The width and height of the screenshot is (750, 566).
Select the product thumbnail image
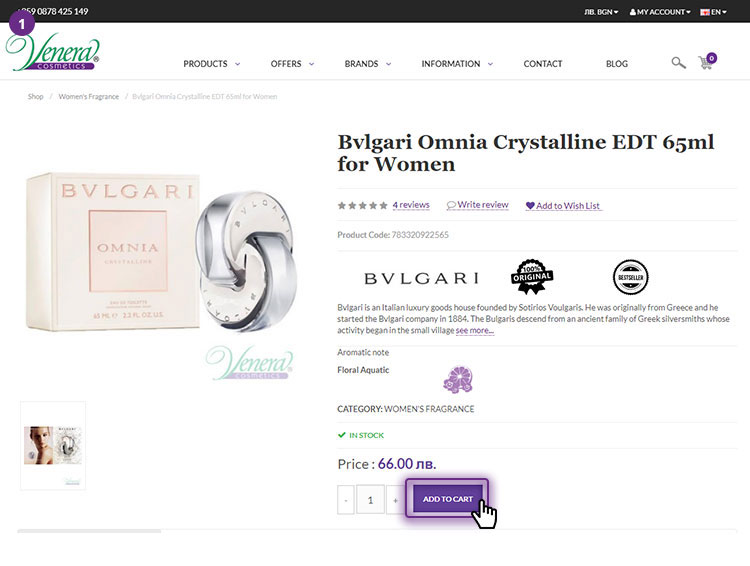53,445
